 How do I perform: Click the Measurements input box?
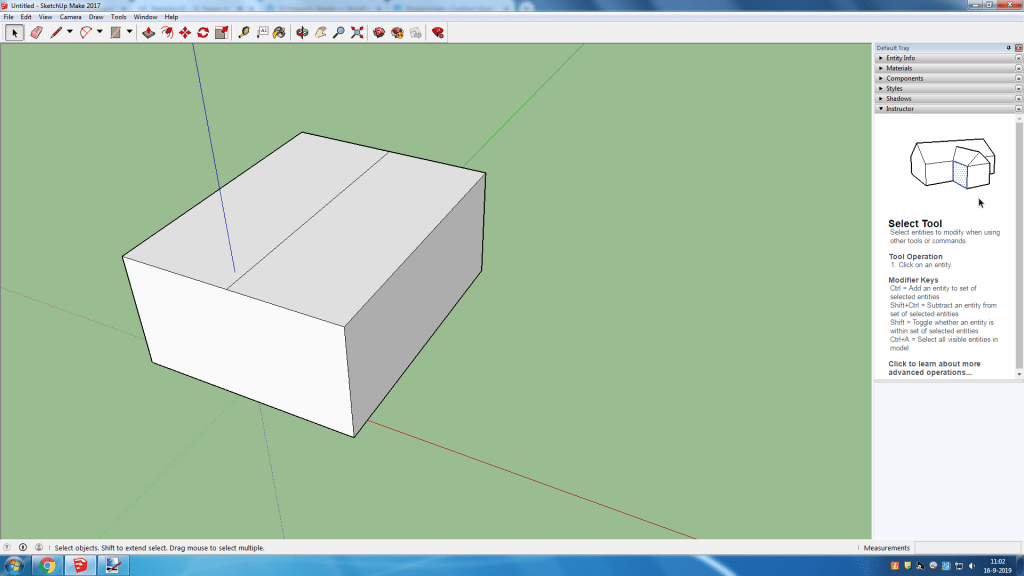tap(965, 548)
